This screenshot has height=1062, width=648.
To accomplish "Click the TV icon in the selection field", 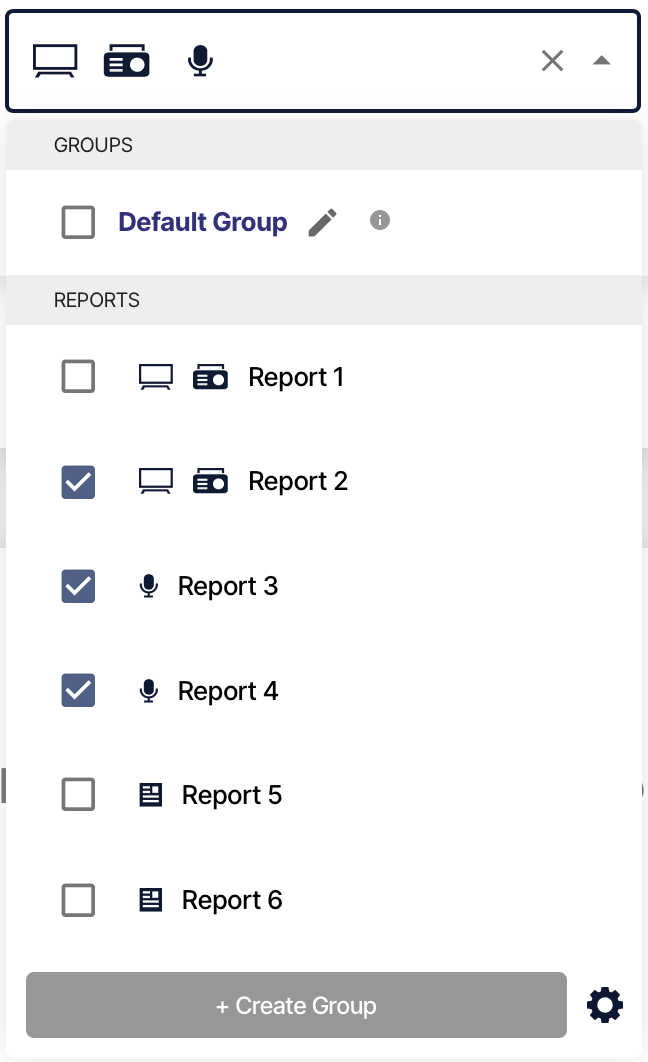I will pos(56,61).
